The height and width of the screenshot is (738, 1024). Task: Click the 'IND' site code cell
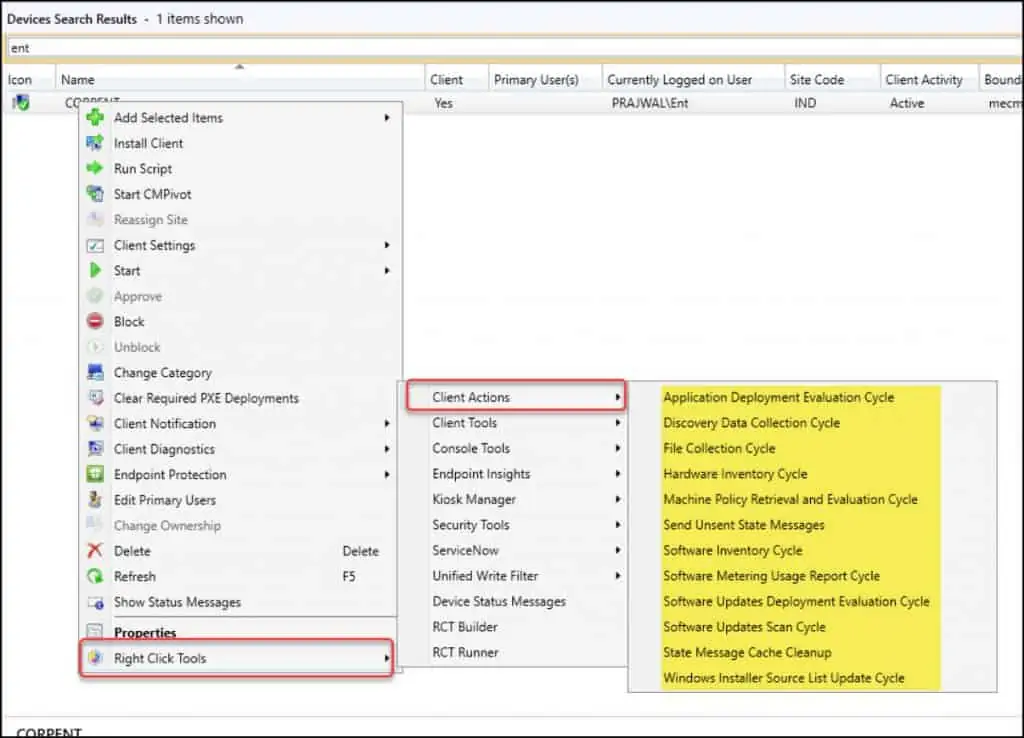(805, 103)
